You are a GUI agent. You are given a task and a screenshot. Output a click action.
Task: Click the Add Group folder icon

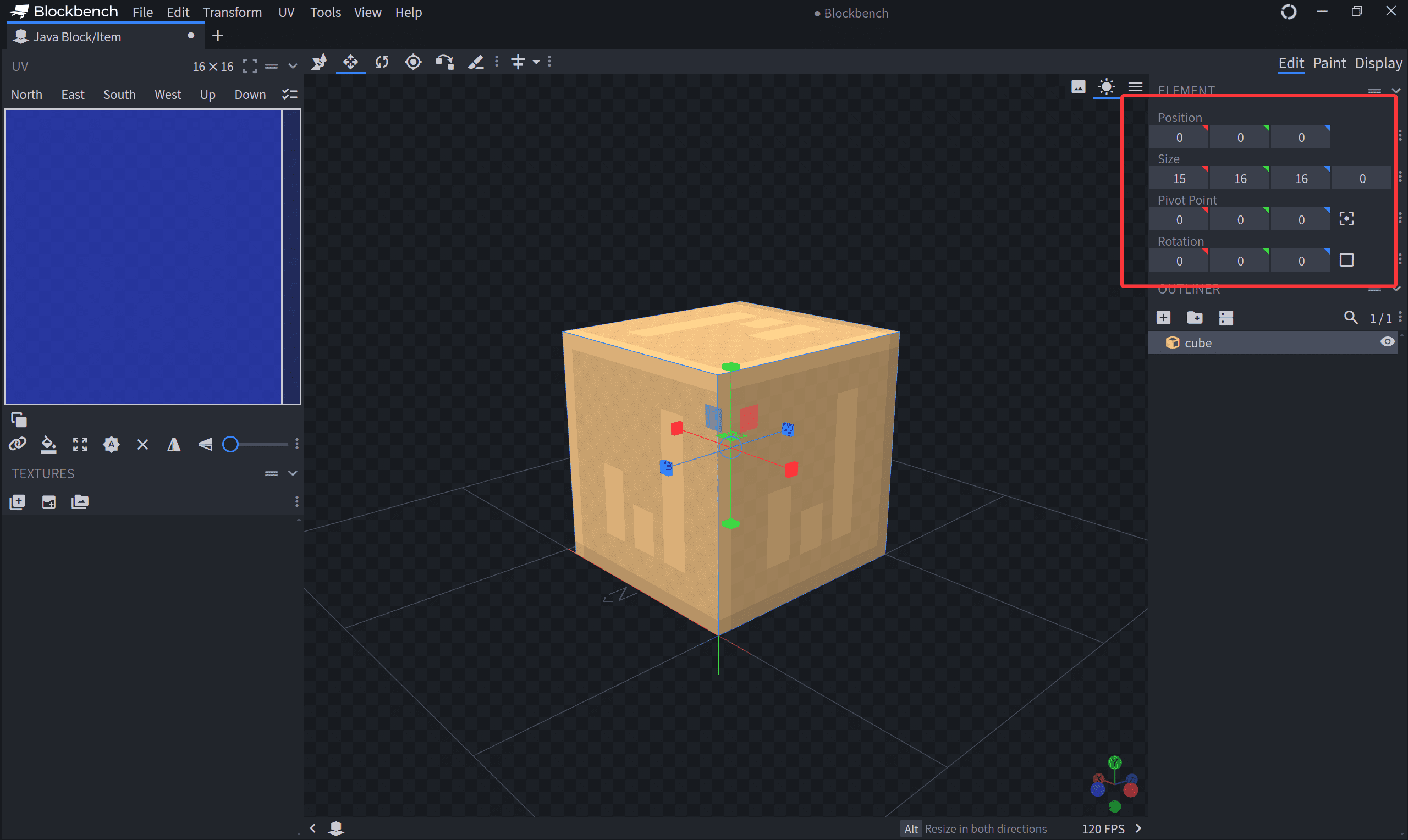(1195, 318)
